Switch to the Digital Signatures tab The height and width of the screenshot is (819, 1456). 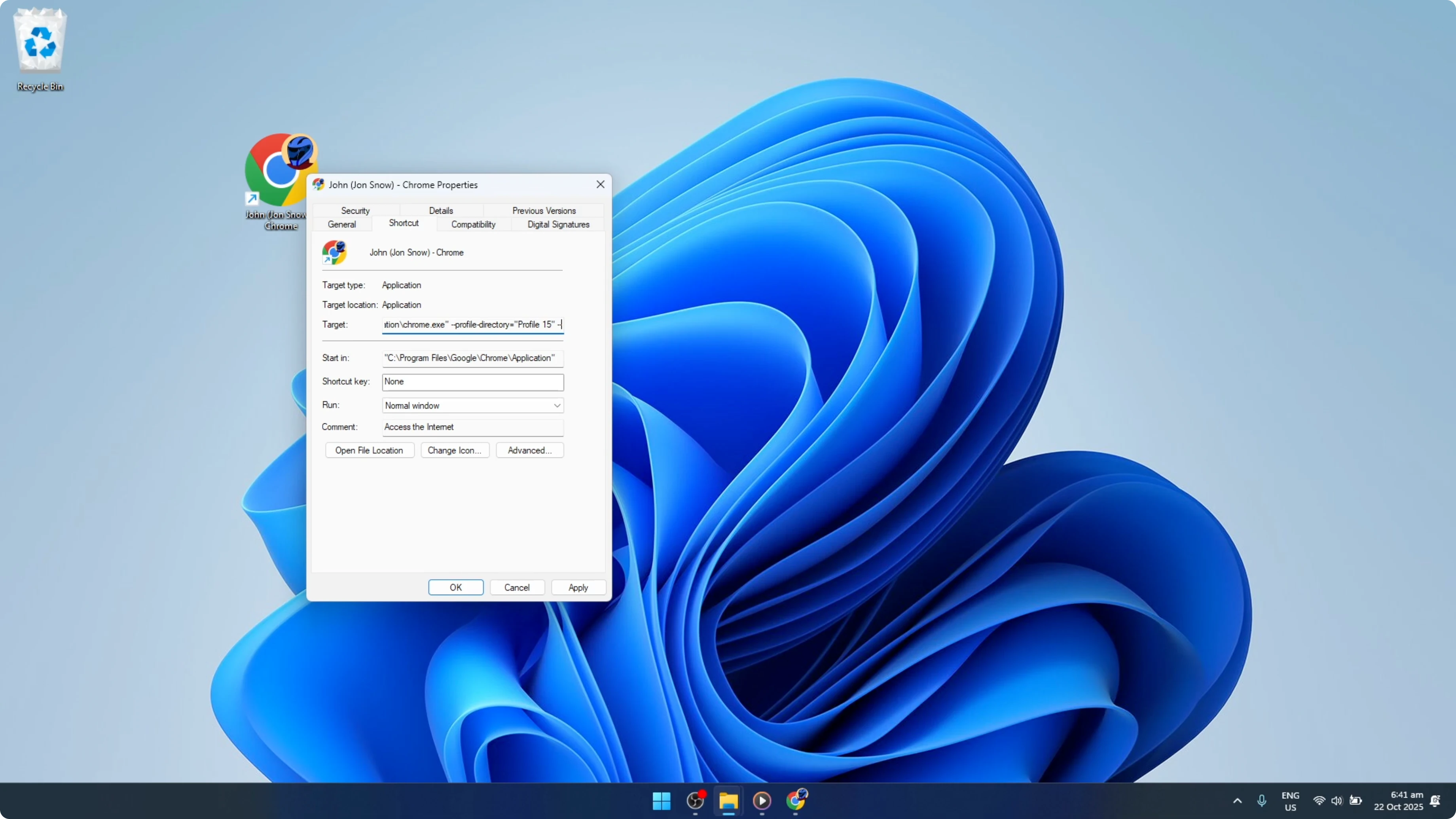click(x=558, y=224)
